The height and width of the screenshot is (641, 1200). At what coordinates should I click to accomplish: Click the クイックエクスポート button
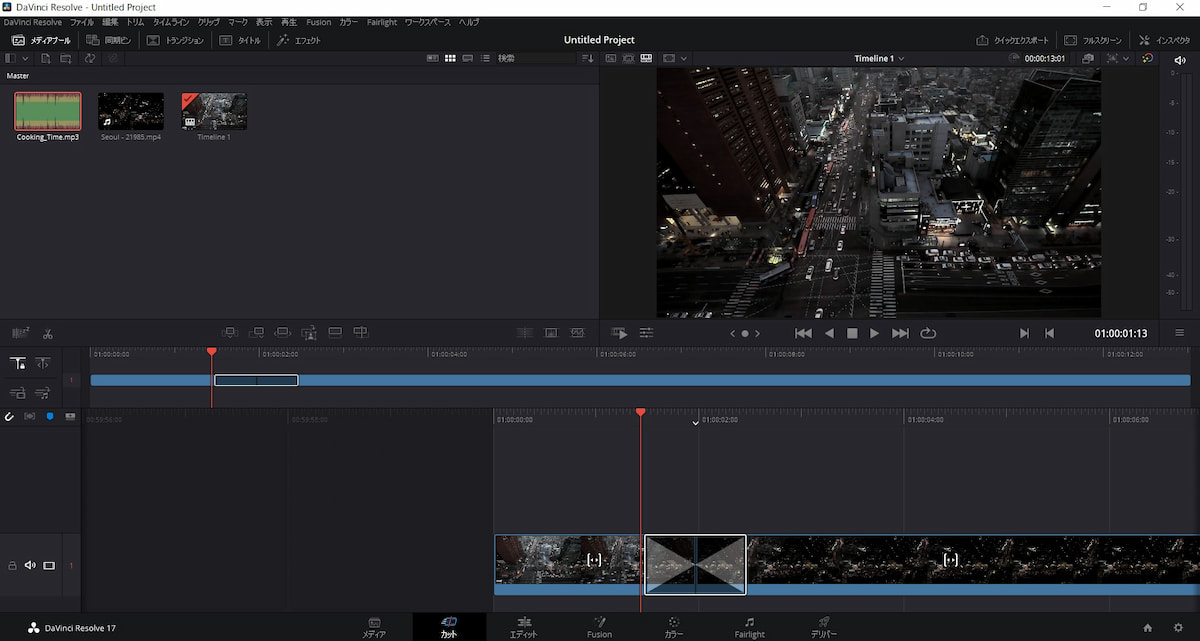(x=1012, y=39)
